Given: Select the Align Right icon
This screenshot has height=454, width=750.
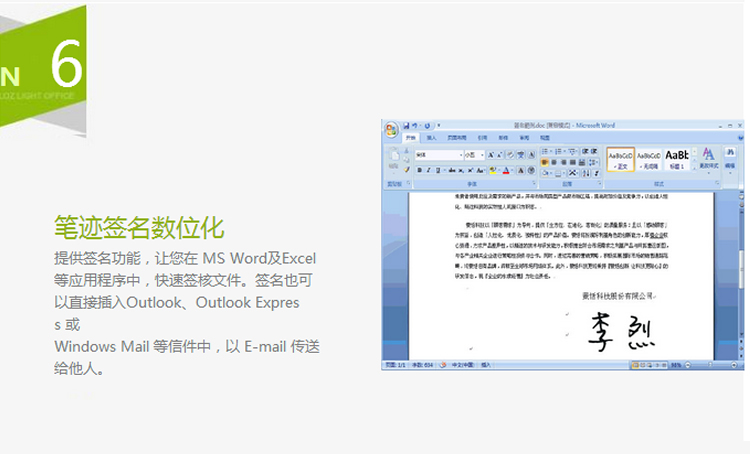Looking at the screenshot, I should [x=563, y=163].
